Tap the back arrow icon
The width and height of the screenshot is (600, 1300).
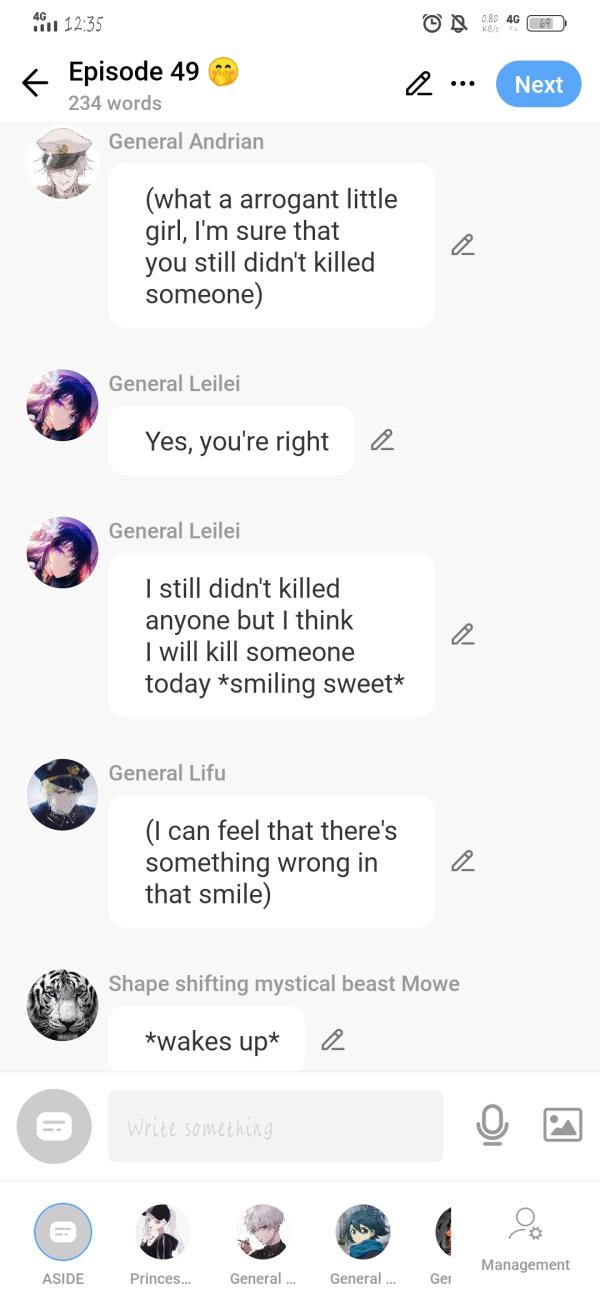pyautogui.click(x=35, y=84)
